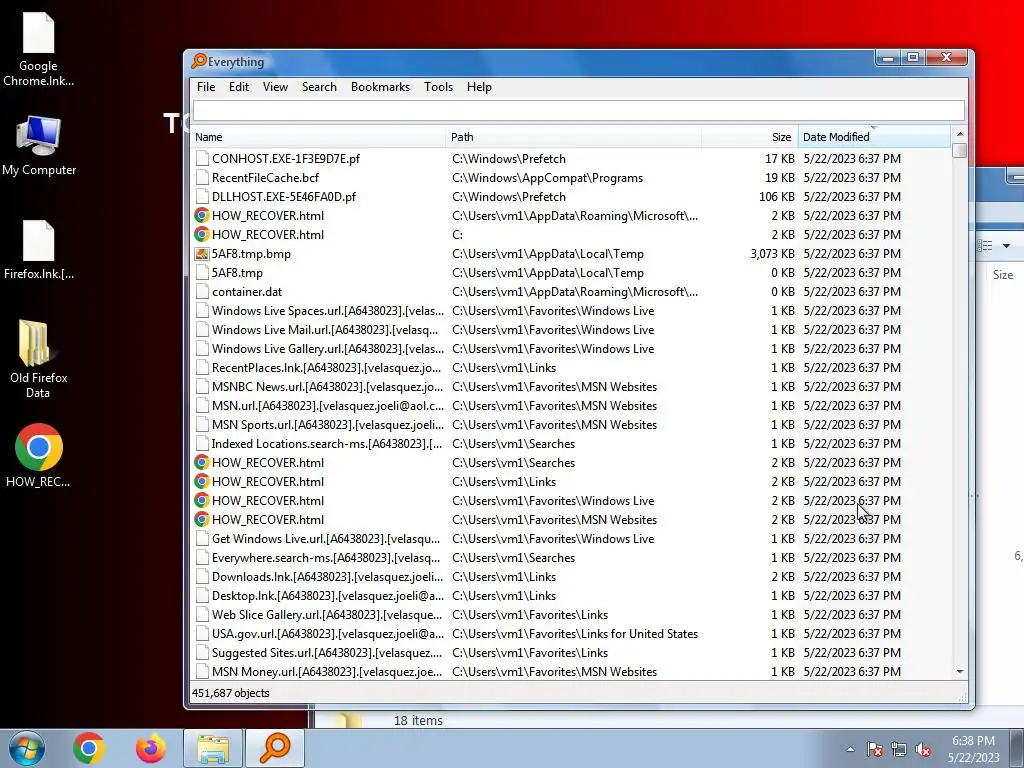This screenshot has height=768, width=1024.
Task: Click the Old Firefox Data folder icon
Action: pos(39,359)
